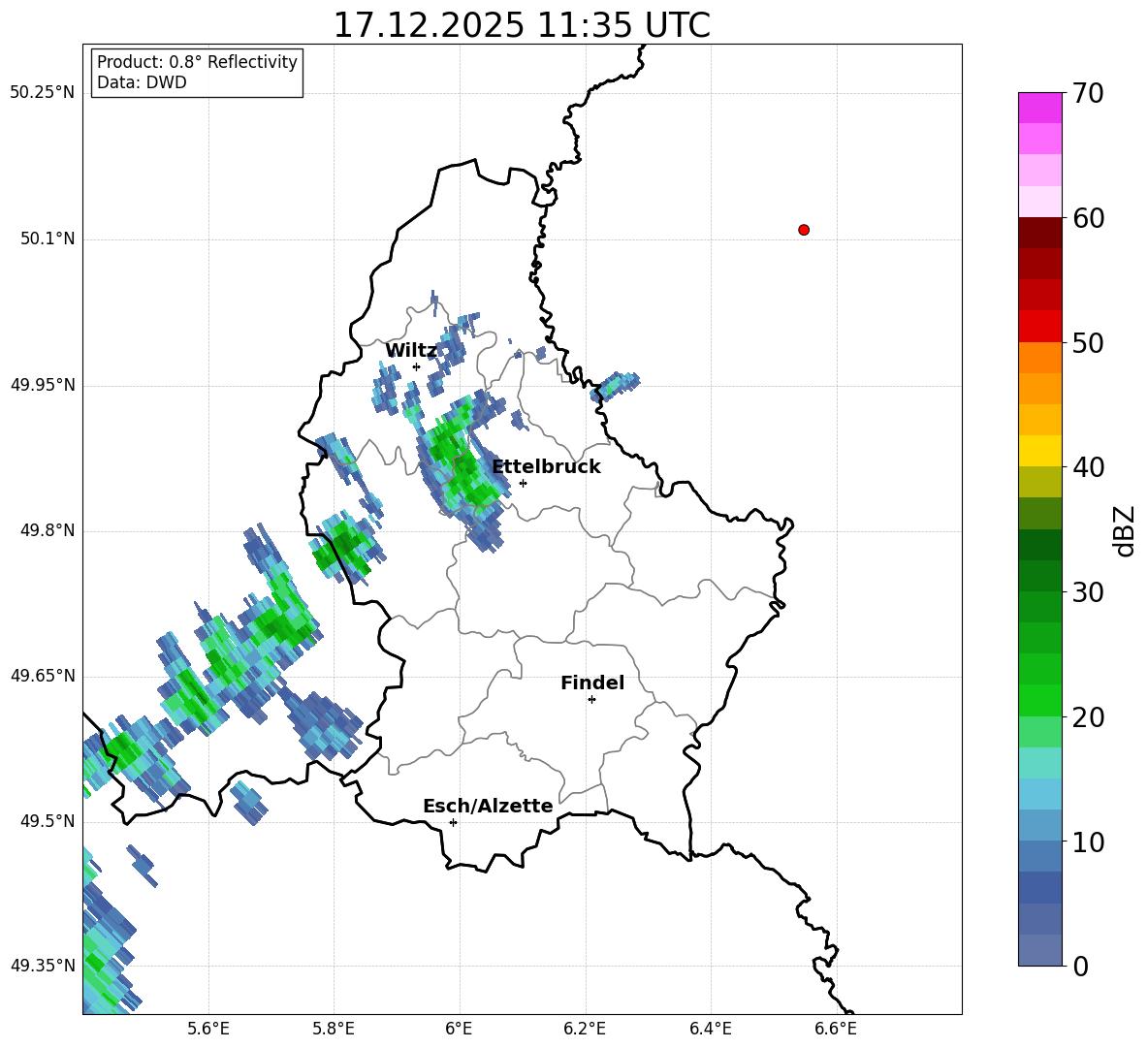This screenshot has width=1148, height=1048.
Task: Click the 10 label on colorbar
Action: click(1088, 842)
